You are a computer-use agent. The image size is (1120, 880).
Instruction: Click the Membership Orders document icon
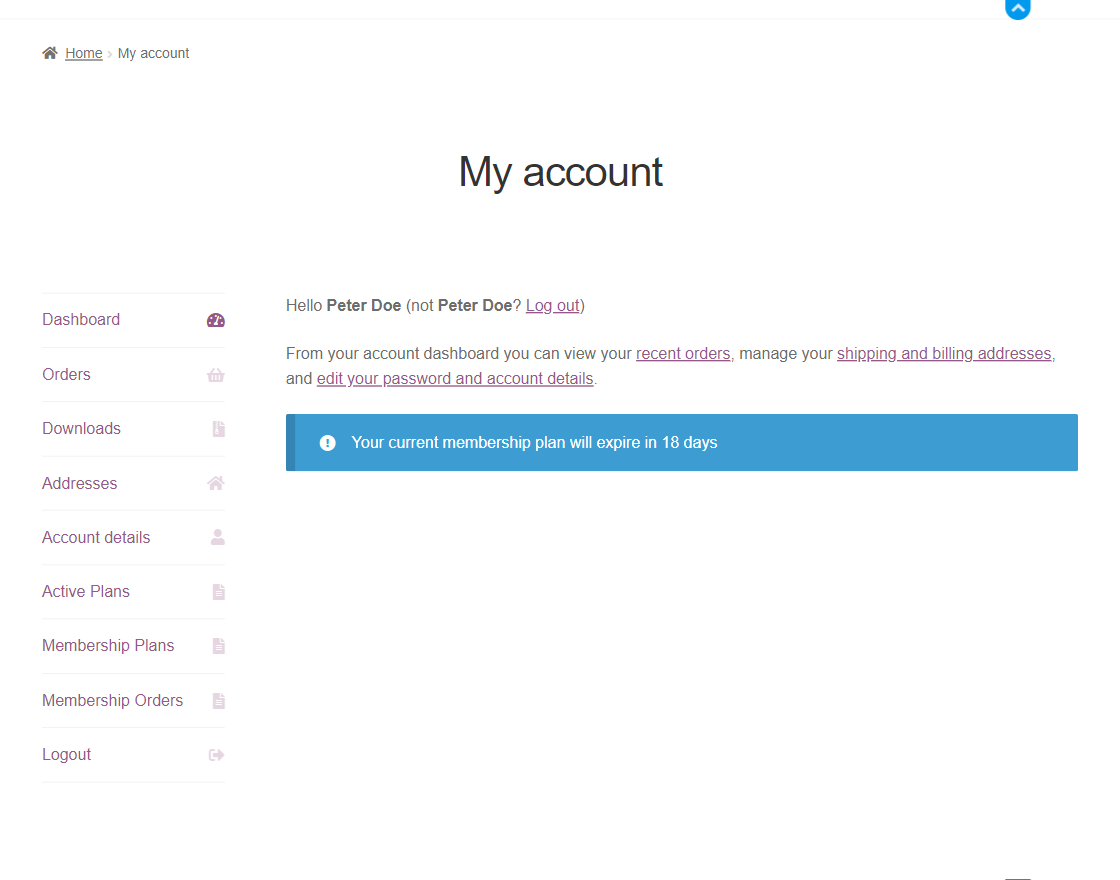pyautogui.click(x=217, y=700)
